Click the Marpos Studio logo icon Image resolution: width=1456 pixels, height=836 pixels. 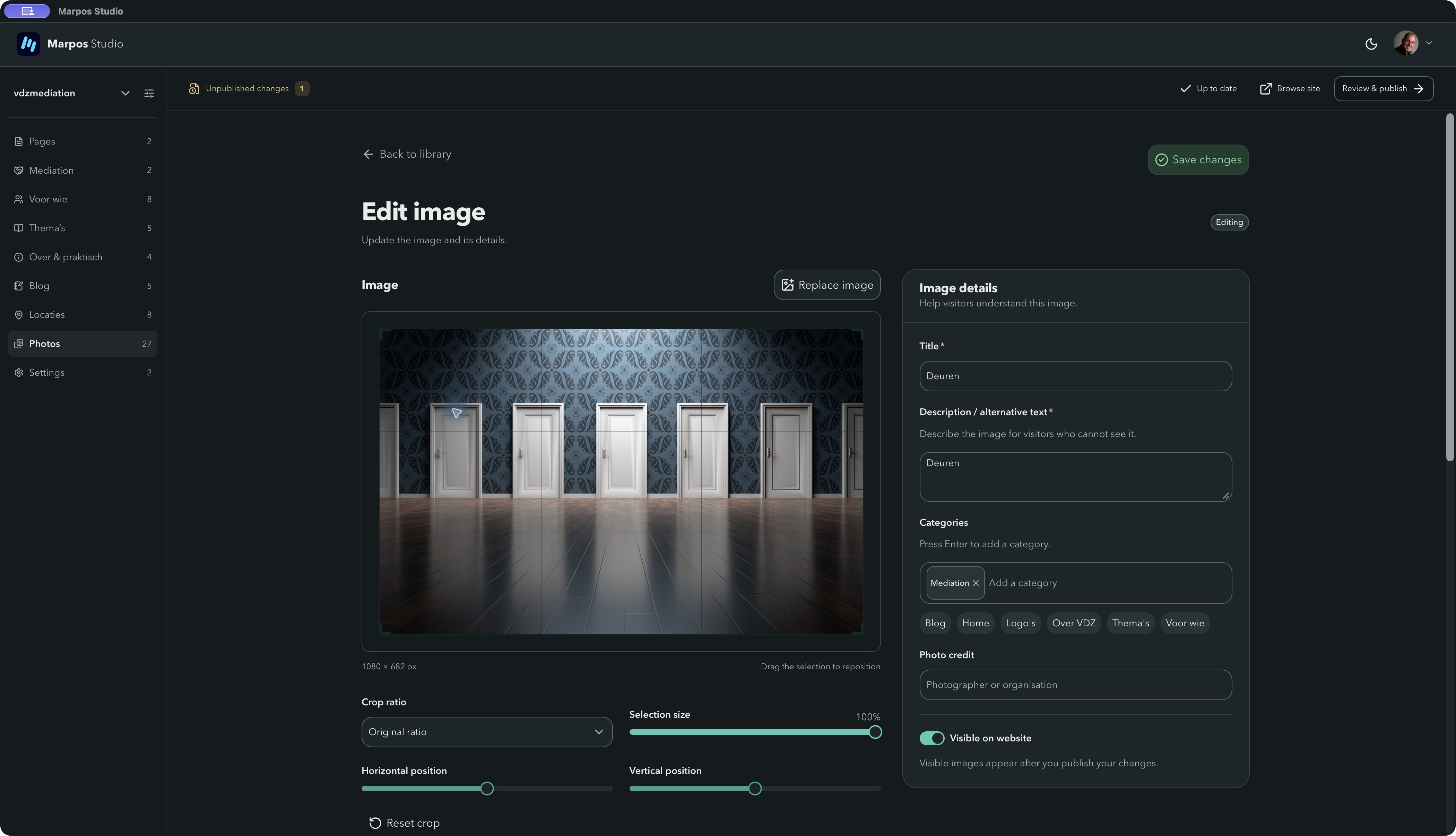point(28,44)
